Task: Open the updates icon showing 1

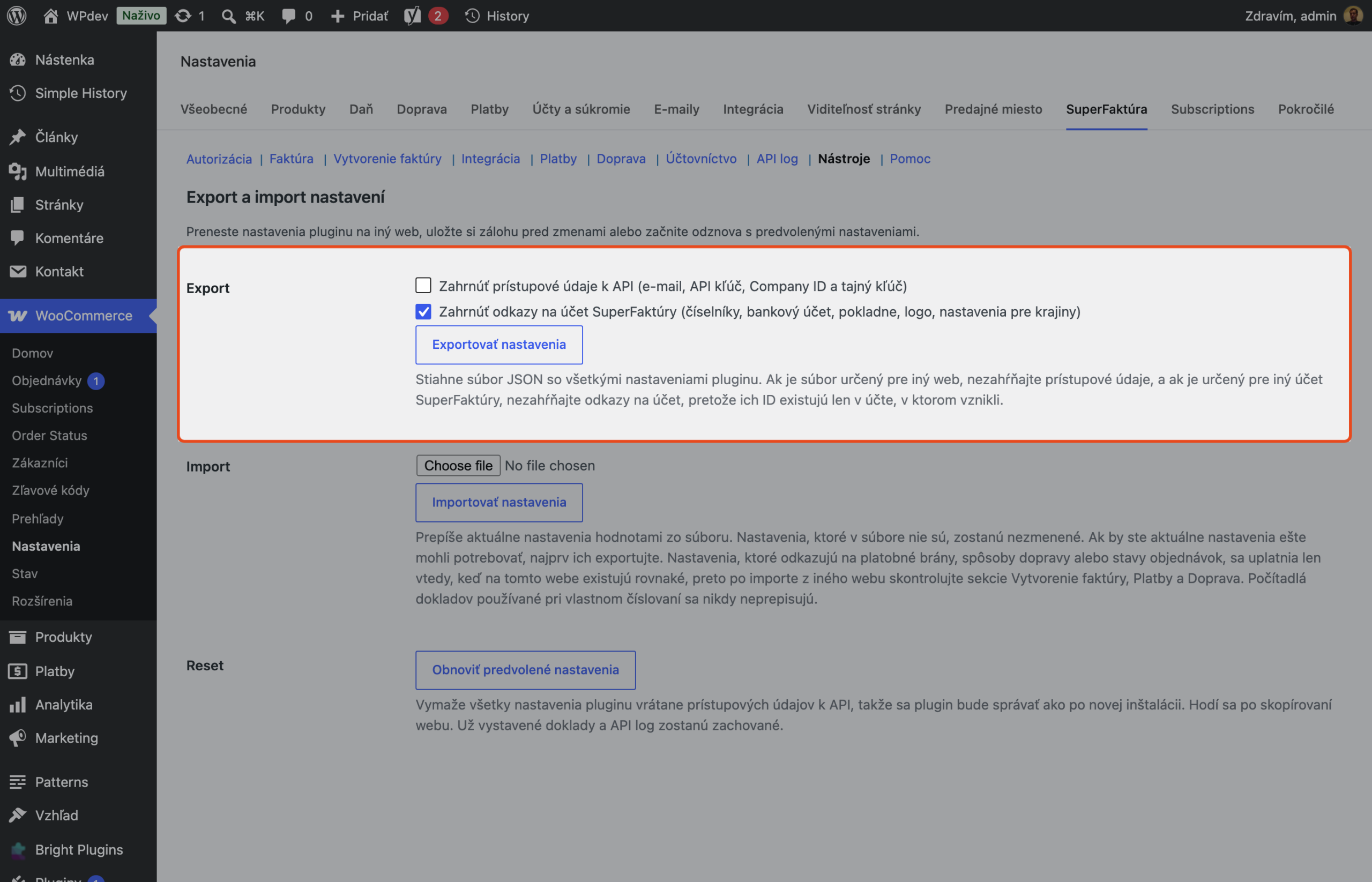Action: [183, 16]
